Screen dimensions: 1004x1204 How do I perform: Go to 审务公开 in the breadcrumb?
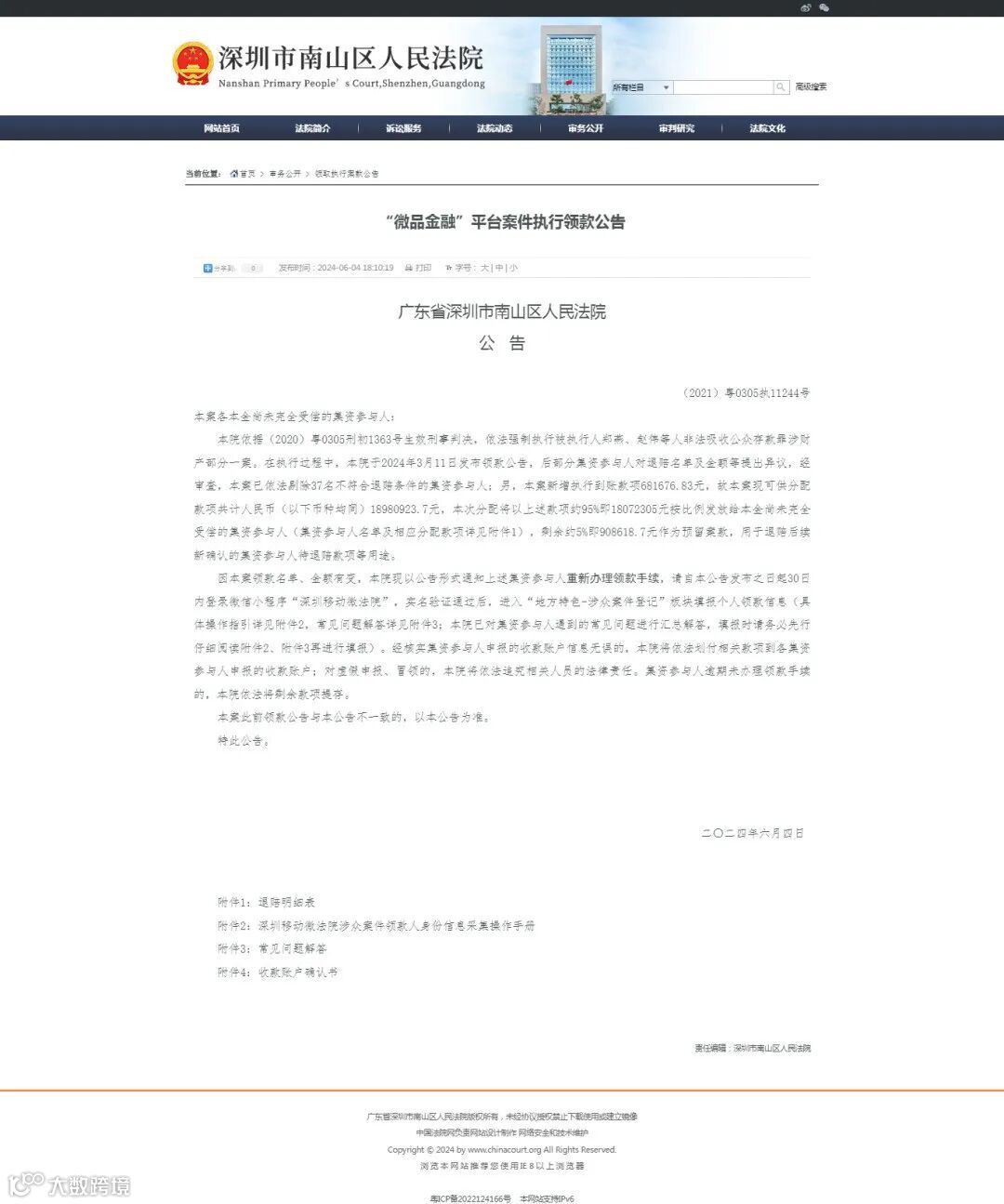(x=285, y=174)
